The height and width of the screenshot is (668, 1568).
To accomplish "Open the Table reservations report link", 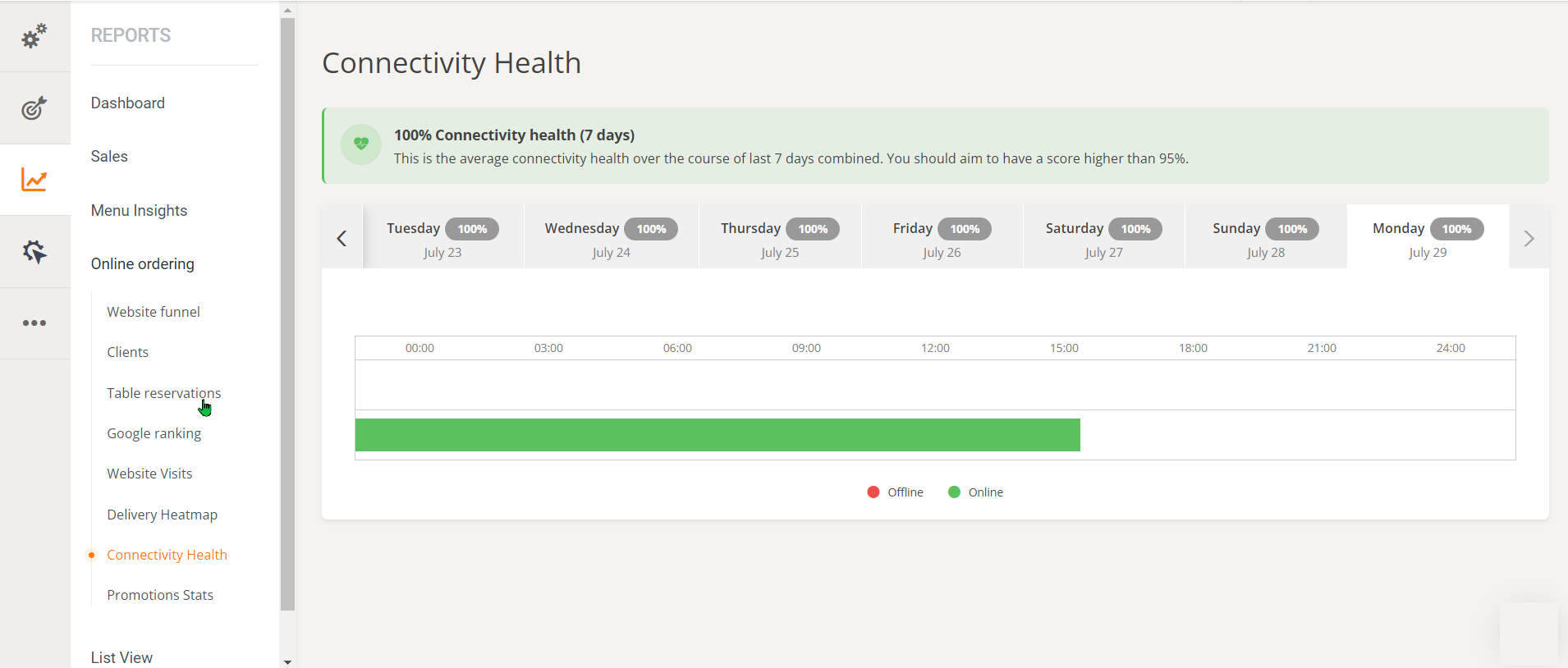I will click(x=163, y=393).
